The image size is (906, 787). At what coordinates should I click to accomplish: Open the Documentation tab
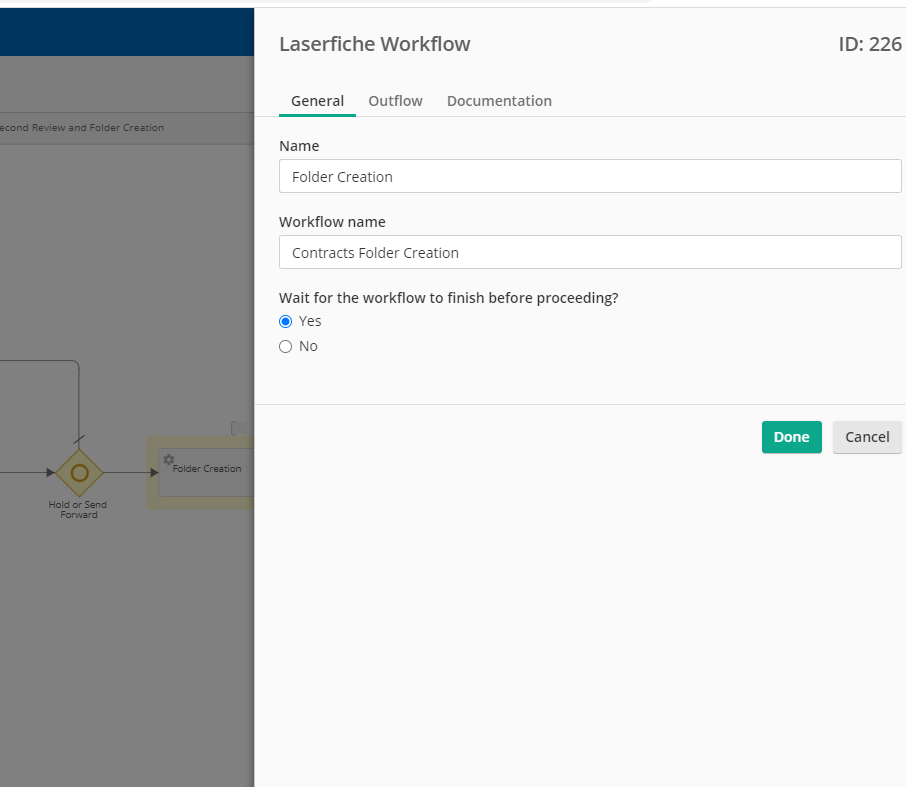coord(499,101)
